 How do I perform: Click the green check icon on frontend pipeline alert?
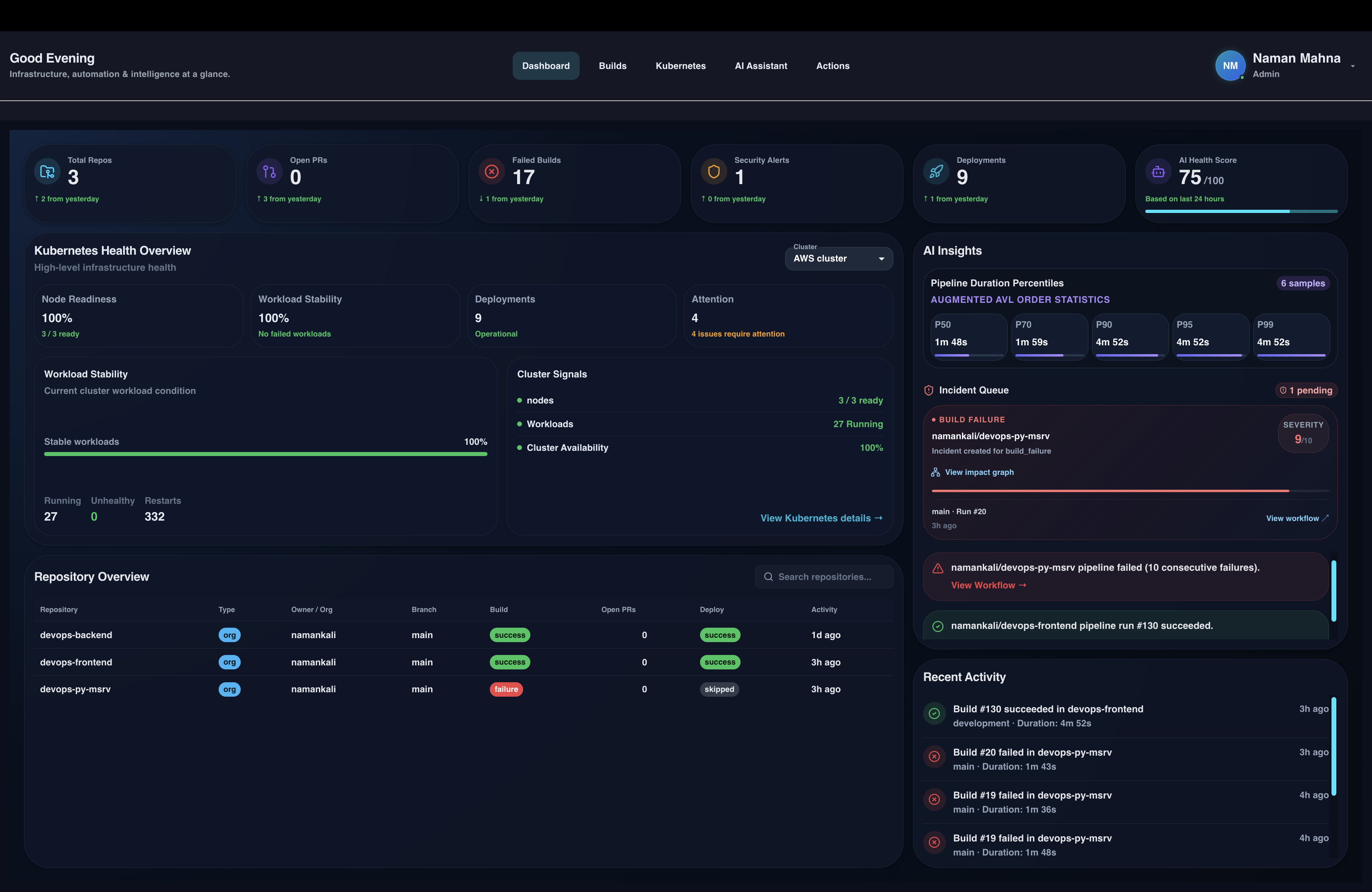coord(938,626)
